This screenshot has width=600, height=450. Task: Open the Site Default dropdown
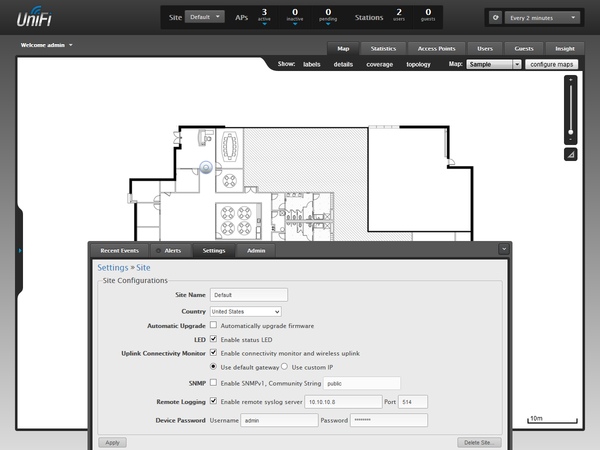(x=205, y=17)
